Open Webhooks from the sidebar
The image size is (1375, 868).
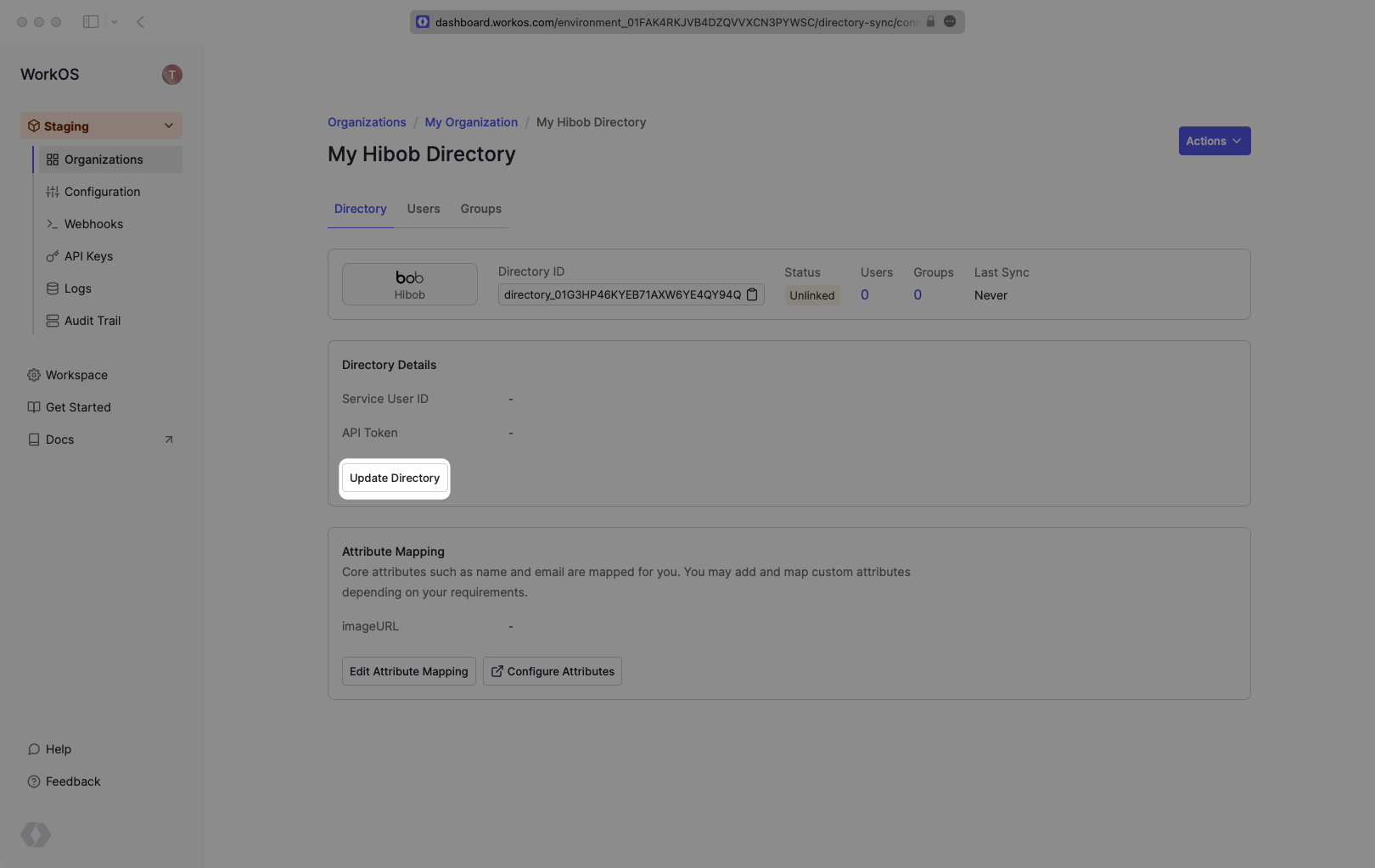coord(93,224)
